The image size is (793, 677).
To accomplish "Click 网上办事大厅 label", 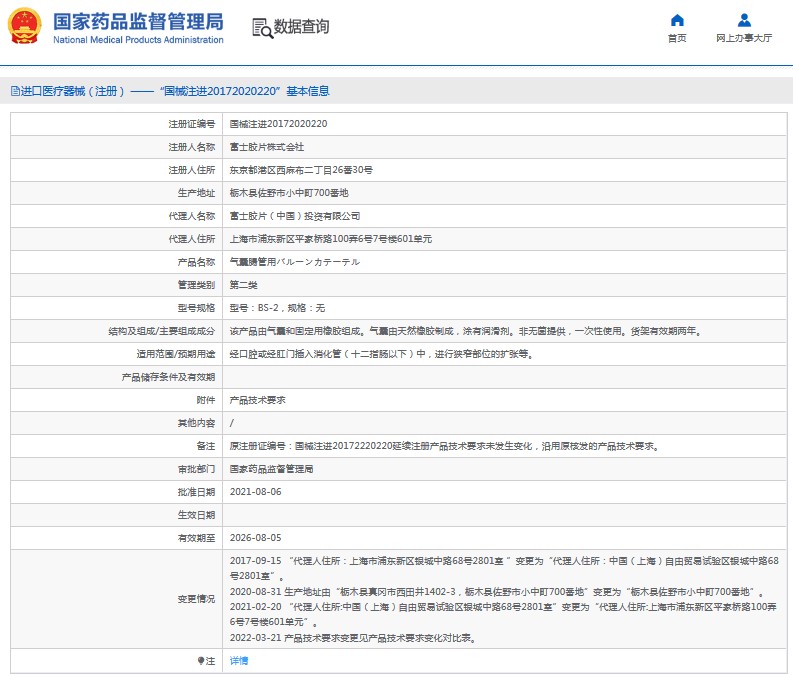I will coord(744,38).
